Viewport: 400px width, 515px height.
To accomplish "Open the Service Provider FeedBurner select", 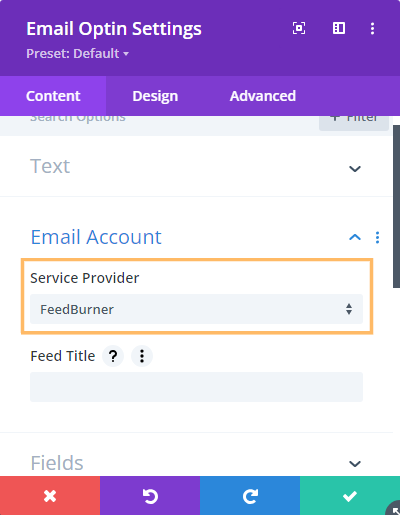I will (x=196, y=309).
